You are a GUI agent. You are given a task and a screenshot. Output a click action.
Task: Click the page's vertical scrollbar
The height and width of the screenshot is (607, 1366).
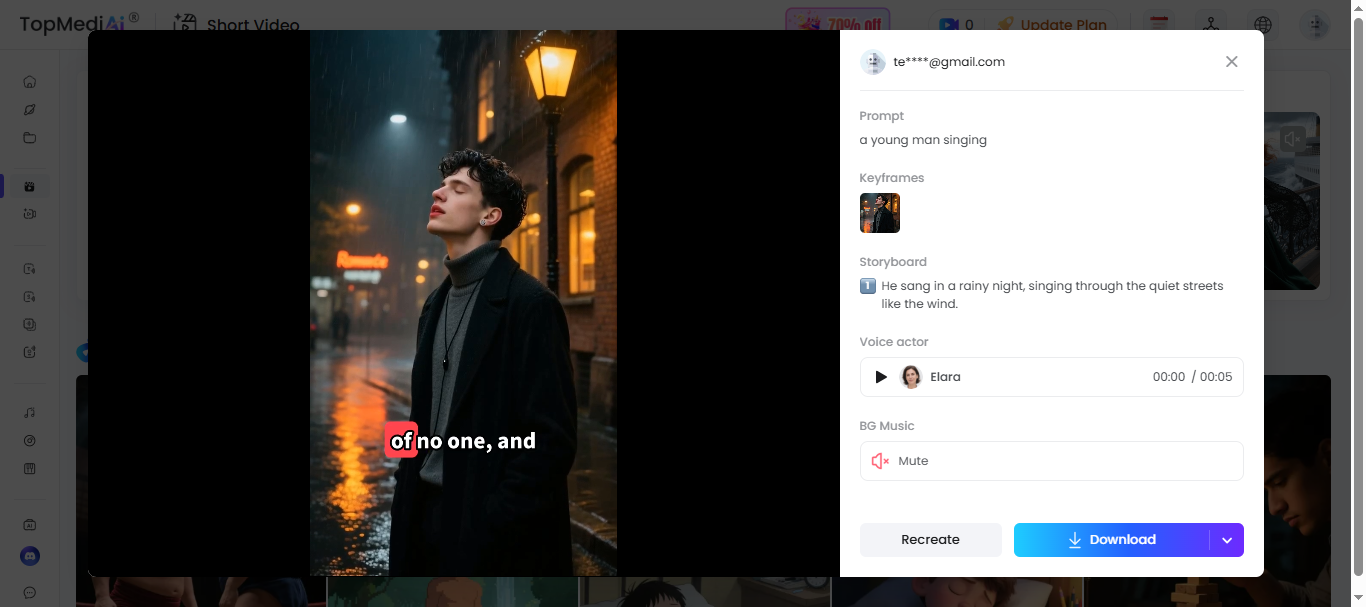click(1357, 300)
